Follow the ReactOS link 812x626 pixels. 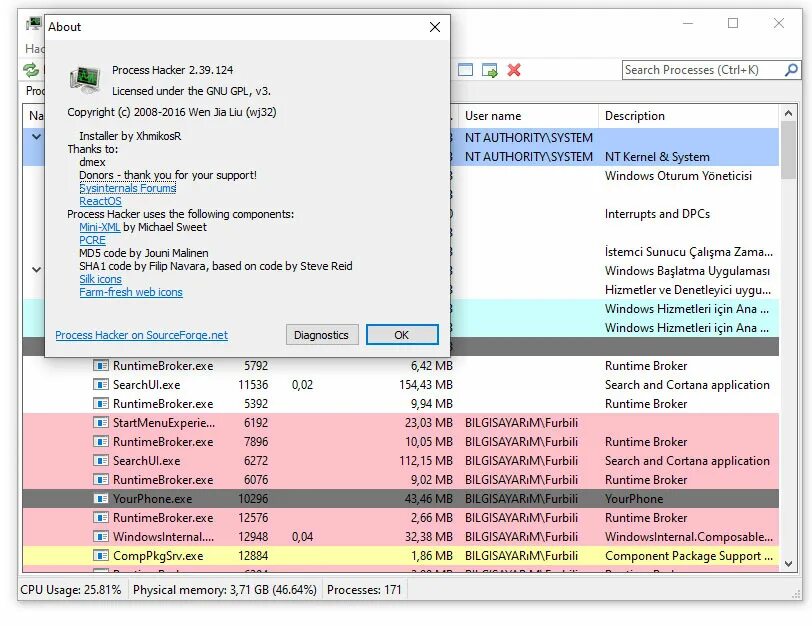pos(100,201)
